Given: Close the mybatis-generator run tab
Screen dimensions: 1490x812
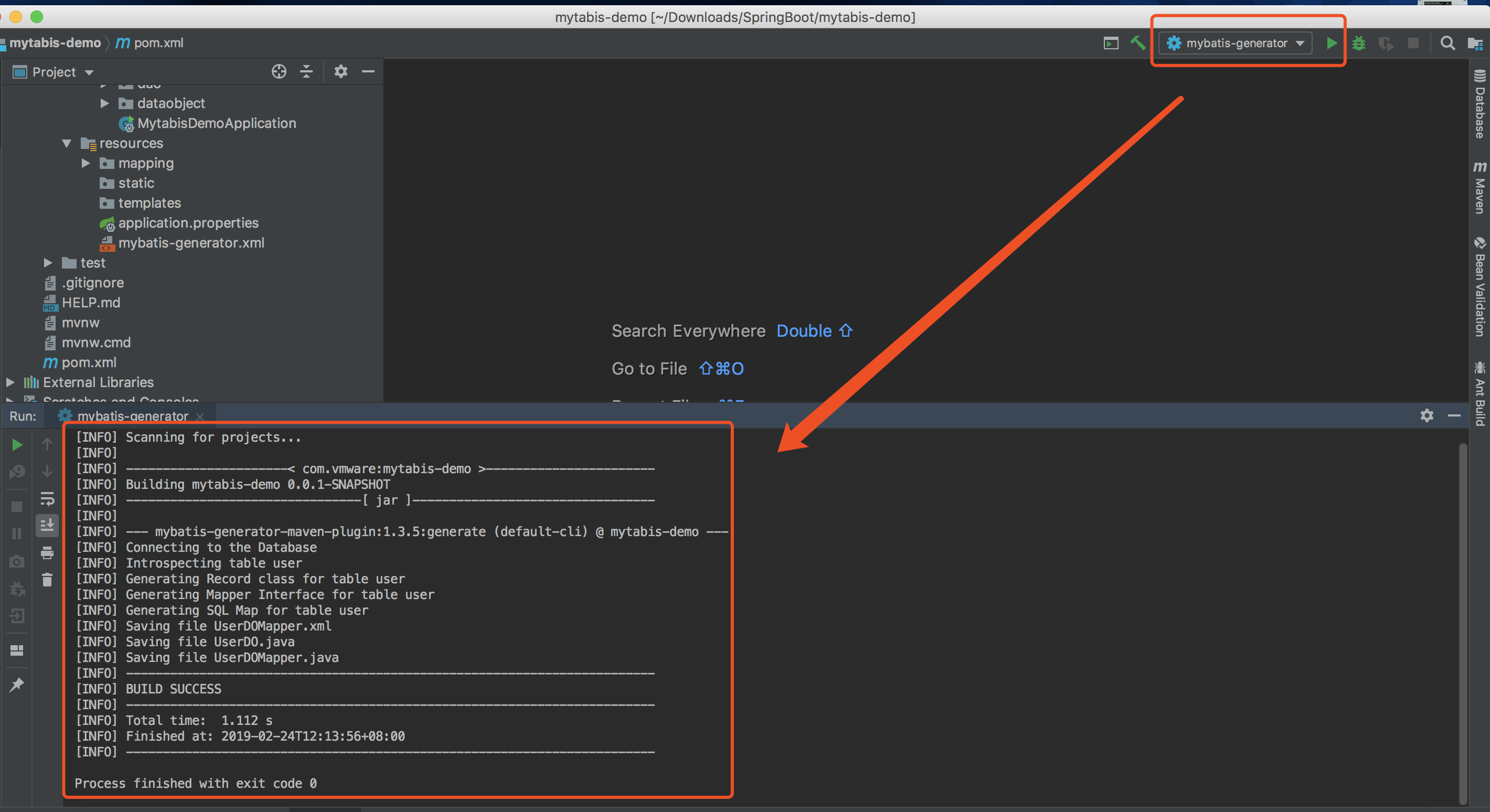Looking at the screenshot, I should [200, 416].
